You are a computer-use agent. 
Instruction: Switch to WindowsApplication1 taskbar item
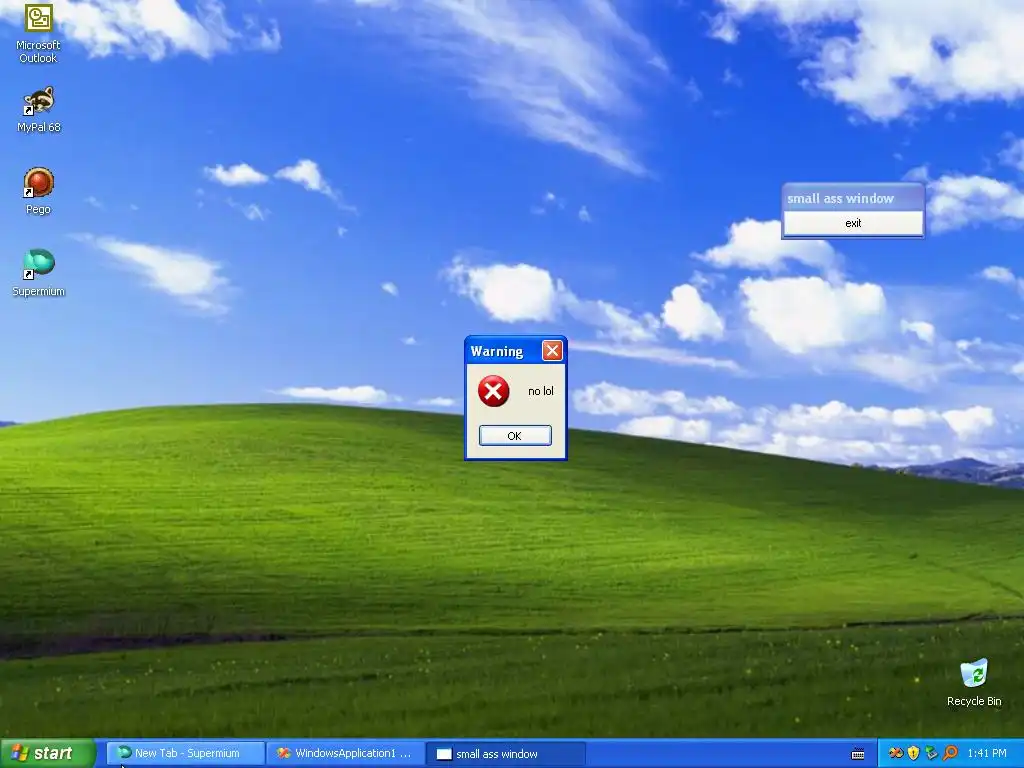click(x=346, y=754)
